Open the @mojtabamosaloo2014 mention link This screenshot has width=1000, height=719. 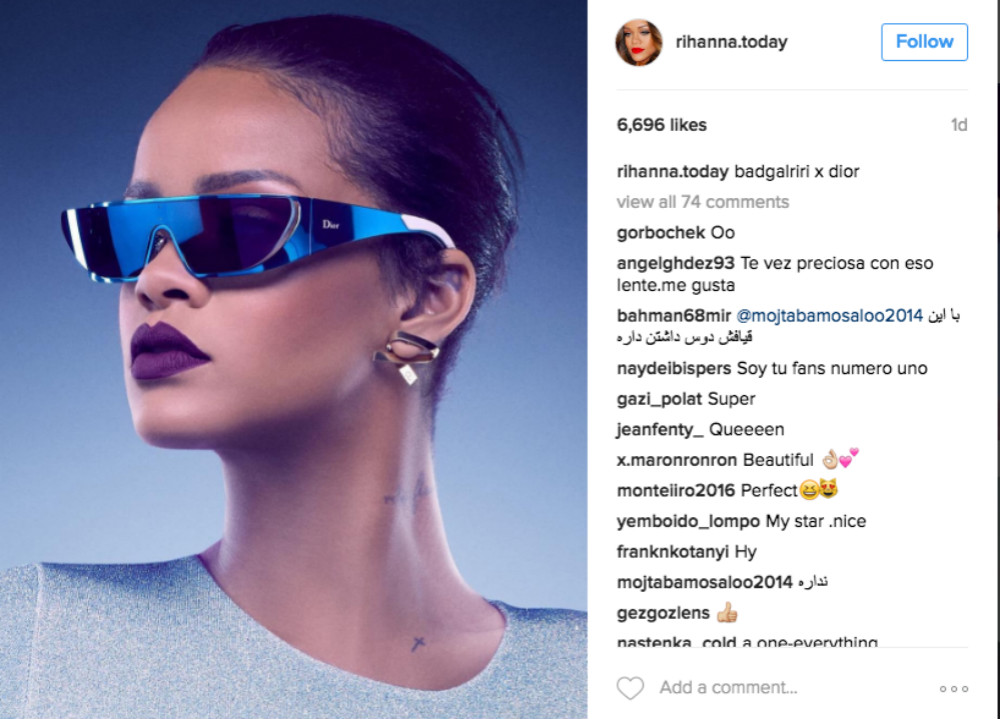(x=830, y=315)
